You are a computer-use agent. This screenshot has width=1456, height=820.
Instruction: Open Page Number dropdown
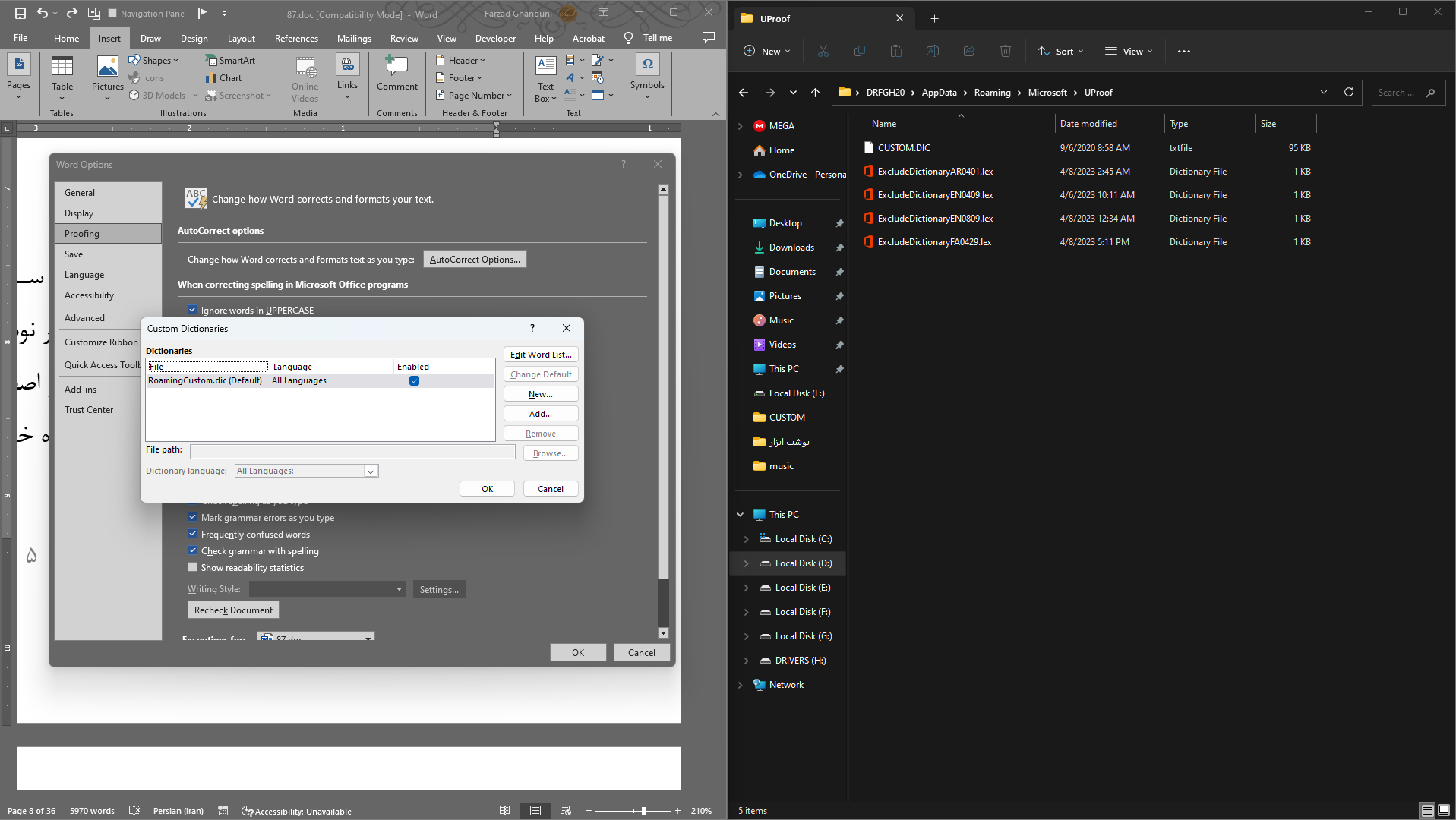(x=474, y=95)
